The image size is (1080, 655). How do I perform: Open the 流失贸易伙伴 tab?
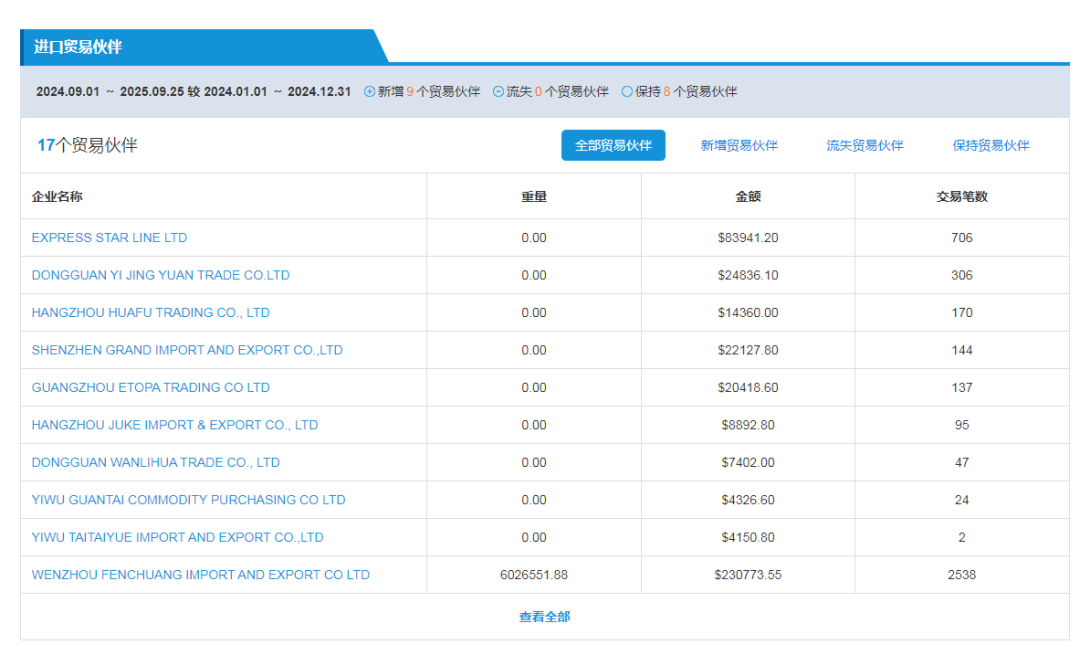[x=864, y=146]
